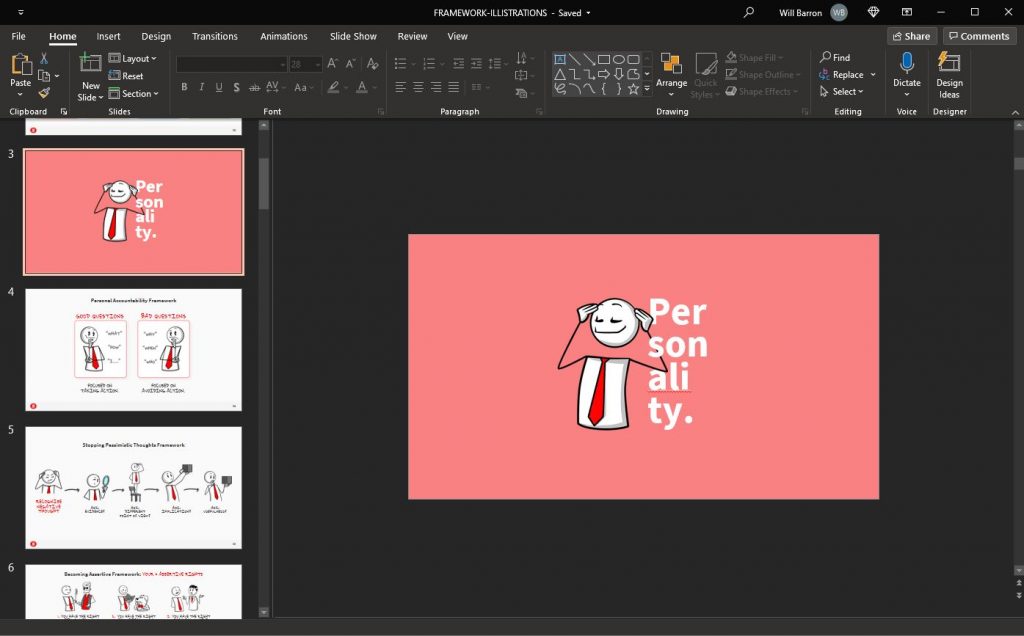
Task: Open the Slide Show tab
Action: pos(353,36)
